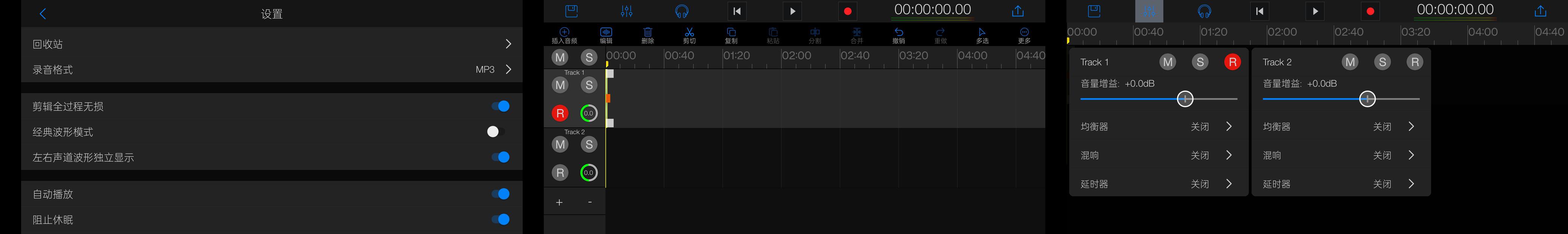Open Track 2 混响 settings chevron
The width and height of the screenshot is (1568, 234).
(1411, 155)
